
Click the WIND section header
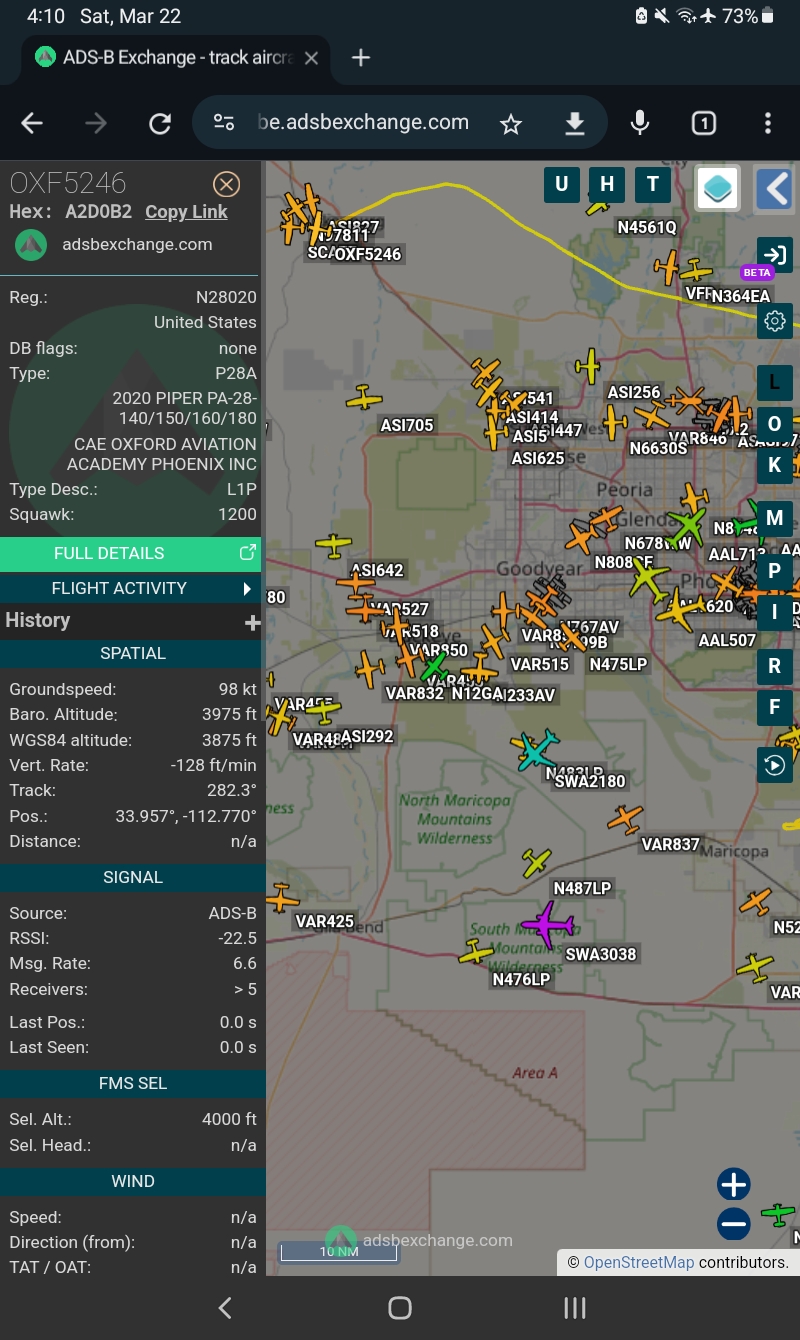coord(132,1182)
